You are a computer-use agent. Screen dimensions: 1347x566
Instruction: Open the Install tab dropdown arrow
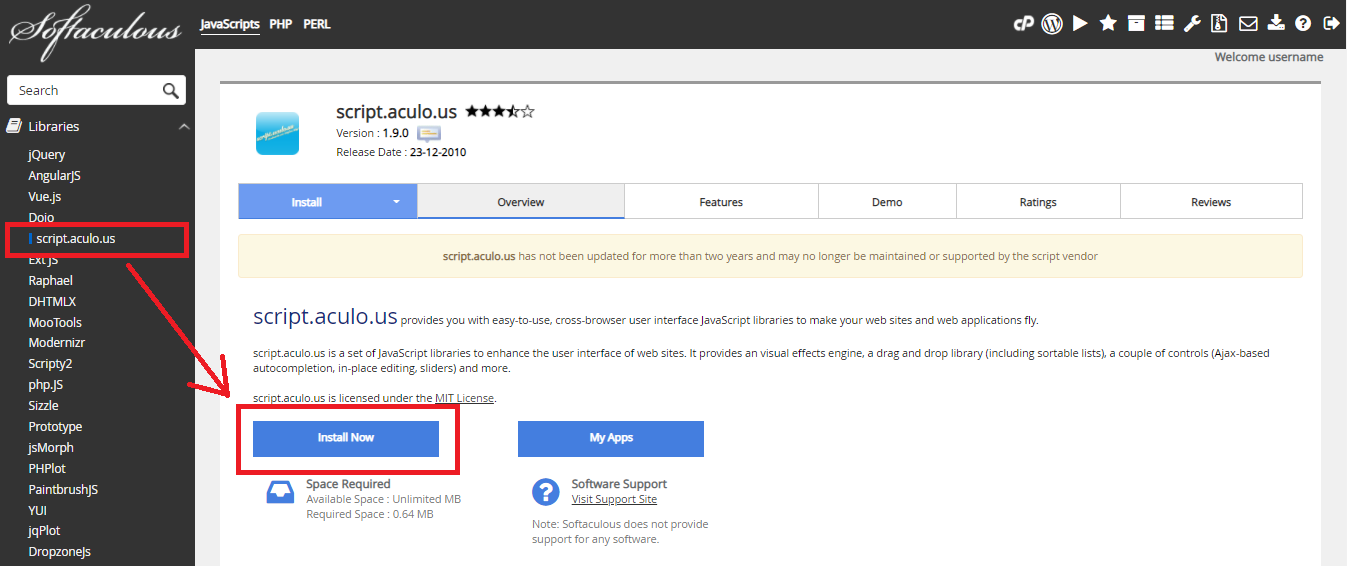point(396,202)
